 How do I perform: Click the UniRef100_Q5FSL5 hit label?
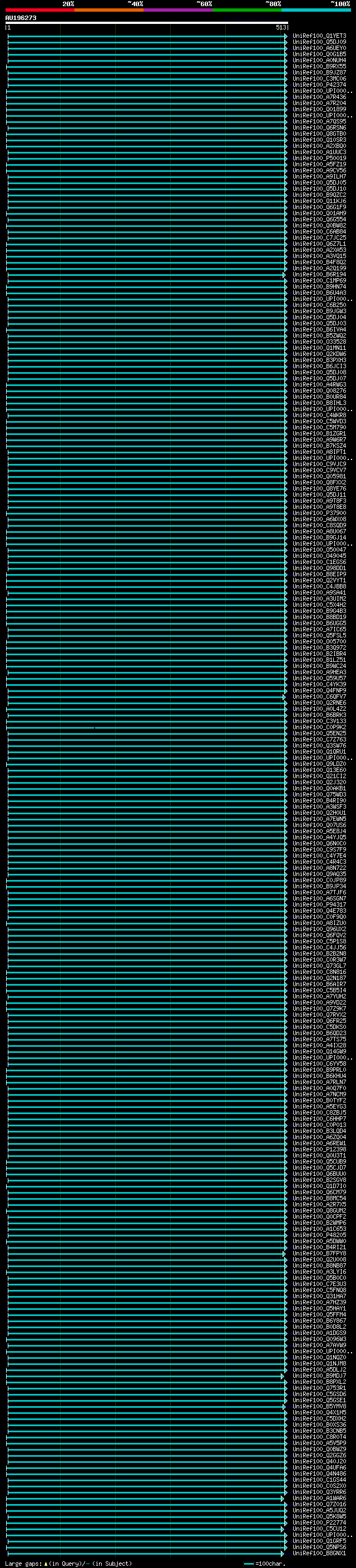click(x=319, y=635)
